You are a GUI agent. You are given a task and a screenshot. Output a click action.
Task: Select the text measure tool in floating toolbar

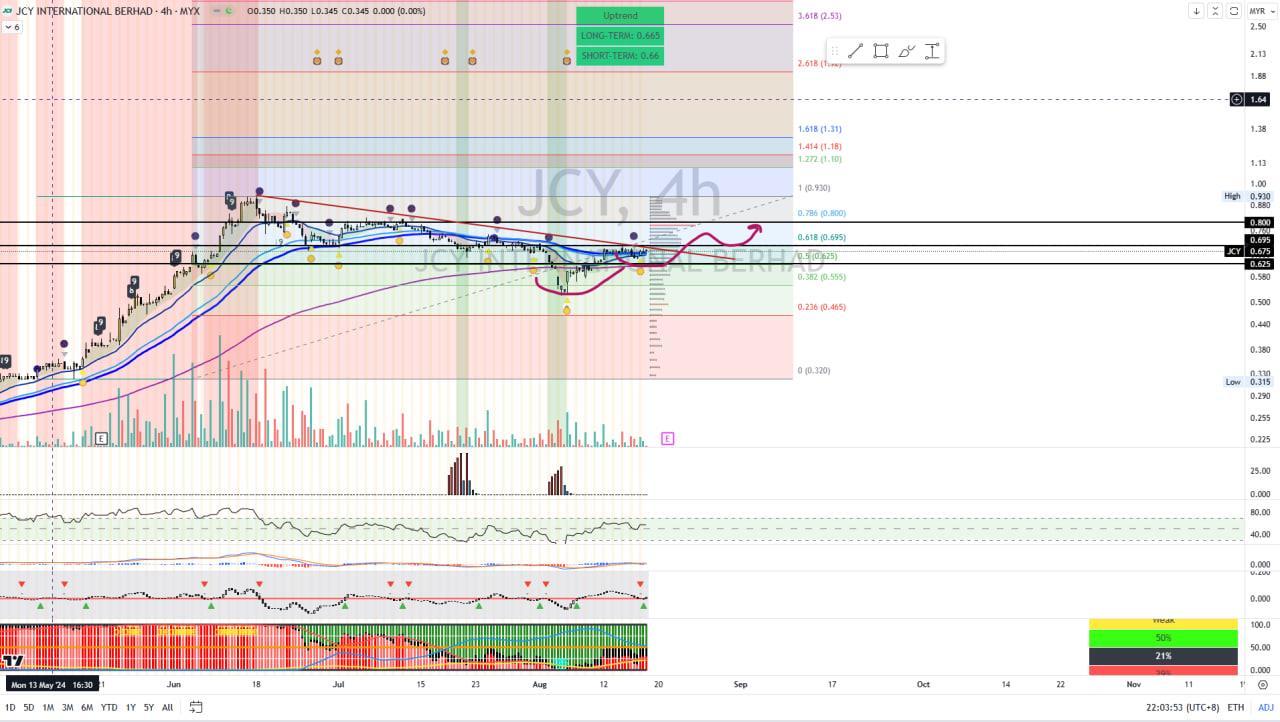[932, 51]
